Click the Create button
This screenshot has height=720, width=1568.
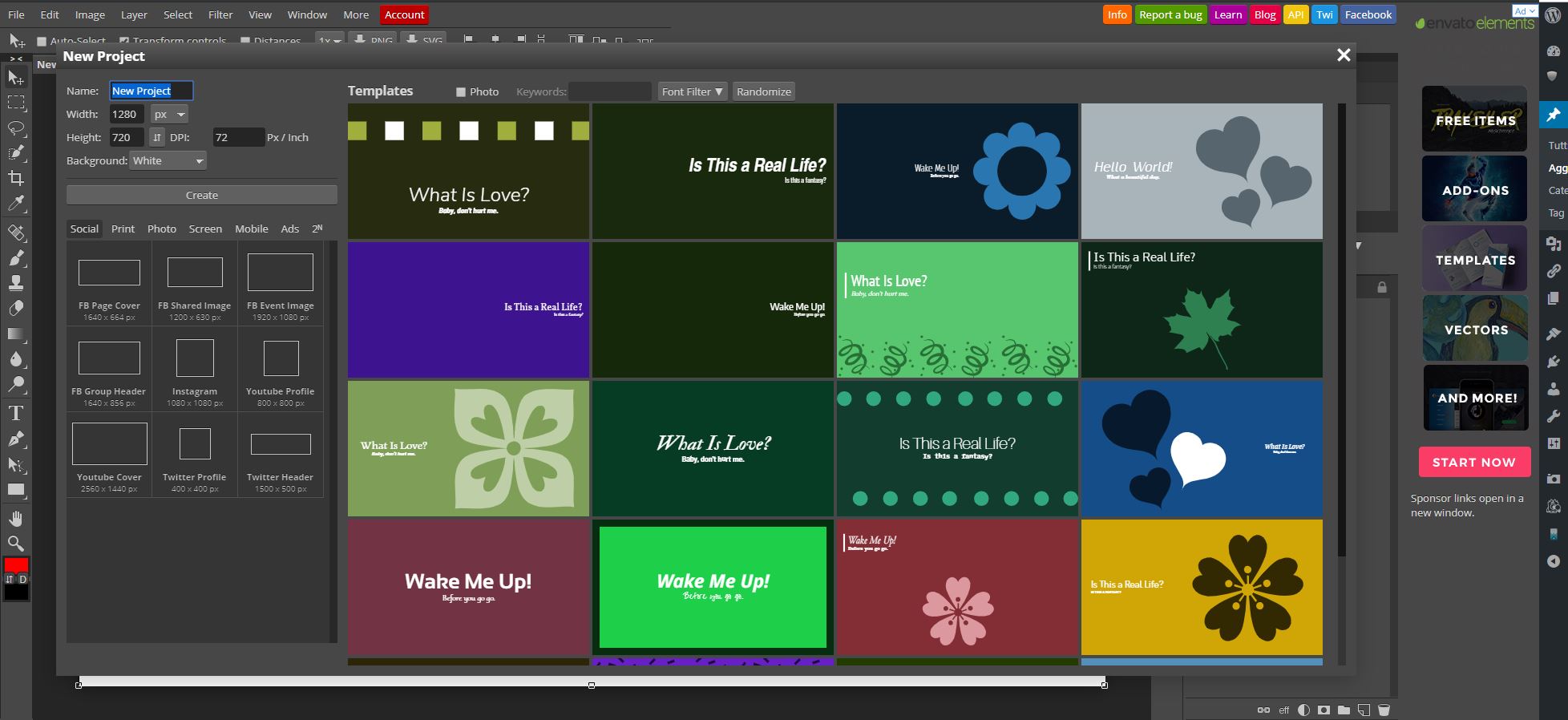[202, 195]
